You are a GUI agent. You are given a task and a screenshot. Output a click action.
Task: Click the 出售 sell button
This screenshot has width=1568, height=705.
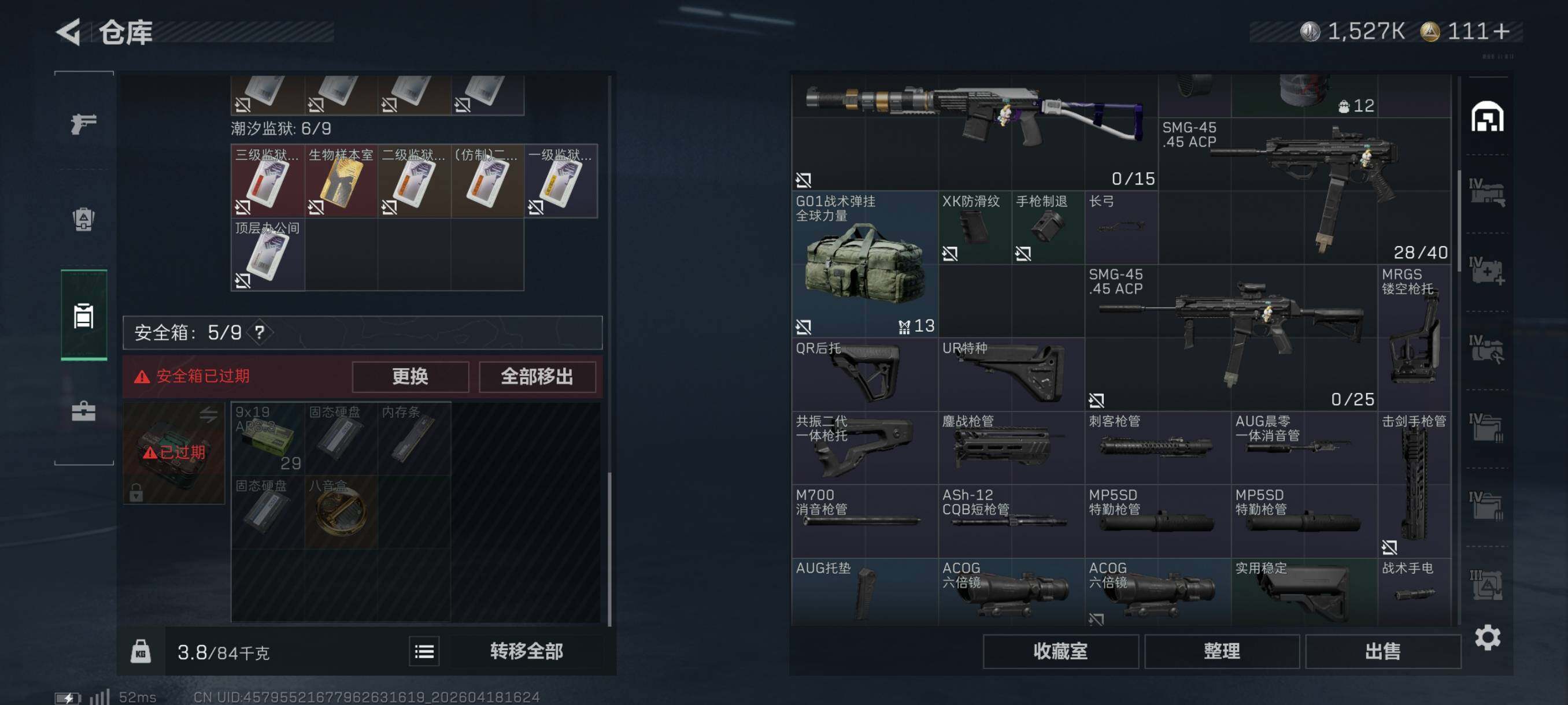tap(1382, 651)
